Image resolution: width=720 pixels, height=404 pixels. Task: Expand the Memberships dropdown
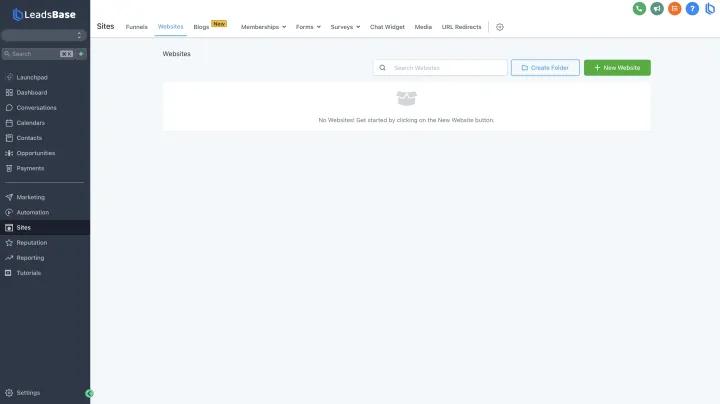(x=264, y=27)
